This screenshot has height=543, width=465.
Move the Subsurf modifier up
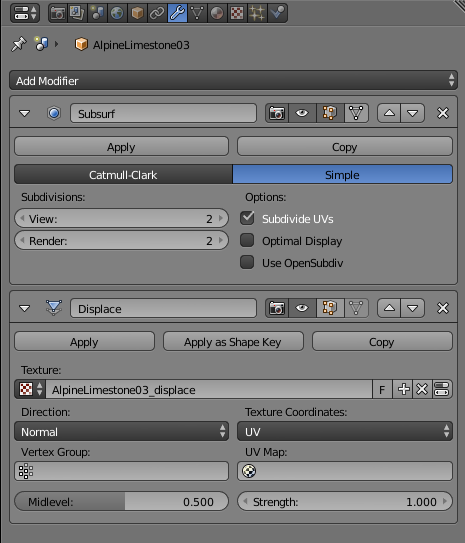click(389, 113)
